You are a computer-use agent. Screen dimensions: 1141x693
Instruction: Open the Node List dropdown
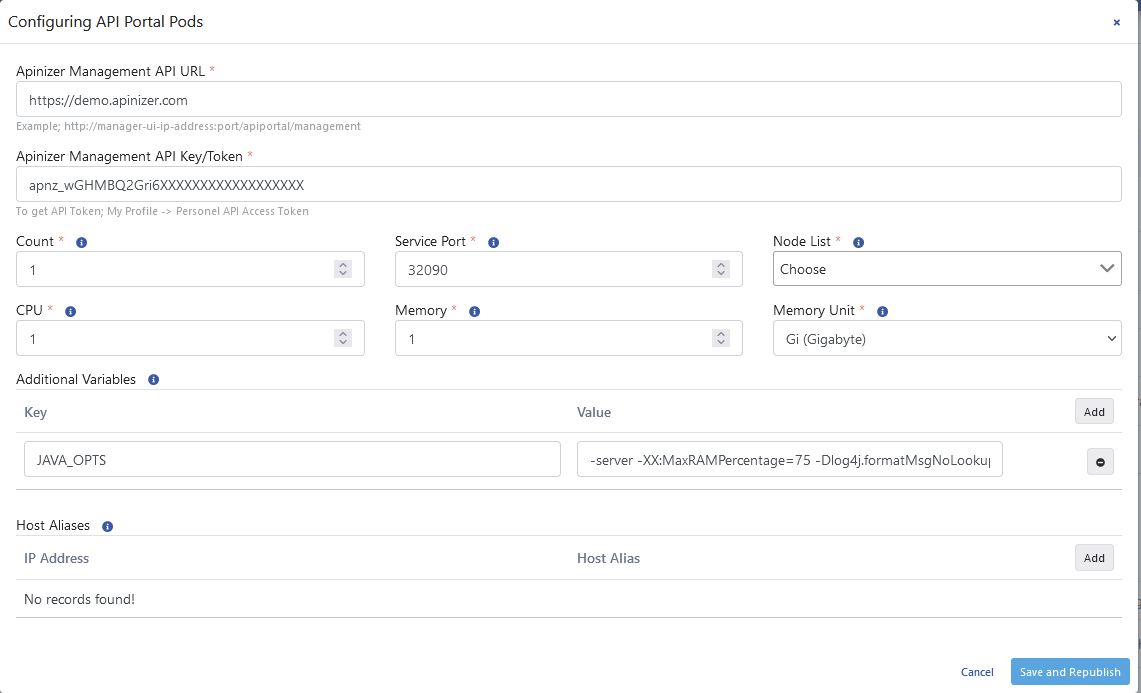pos(946,269)
